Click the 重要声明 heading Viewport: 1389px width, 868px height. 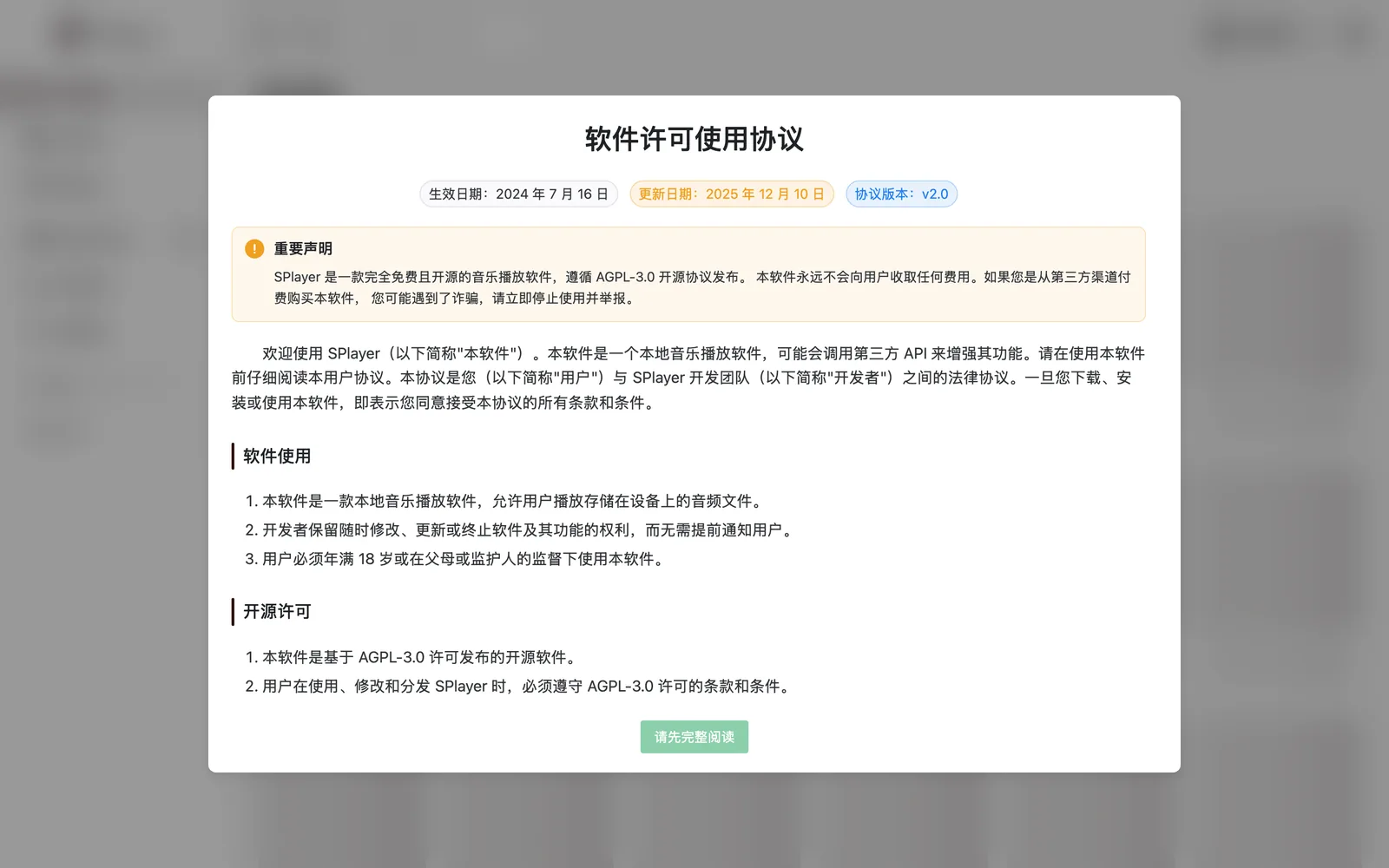[303, 249]
